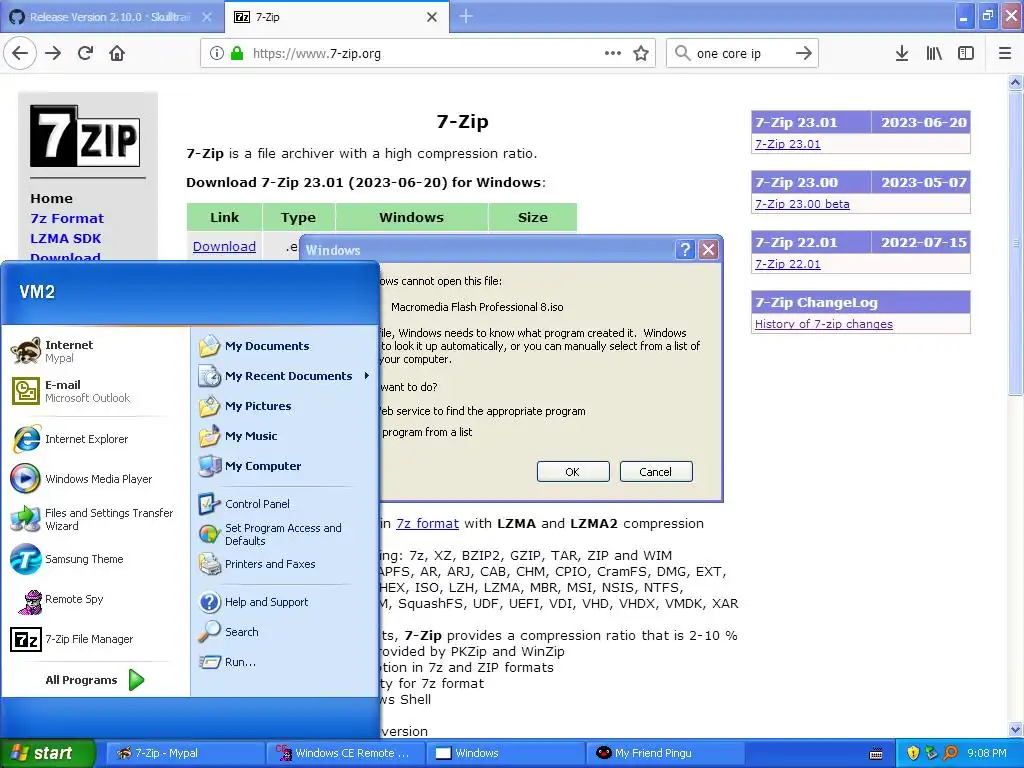Click the Windows Start button
The height and width of the screenshot is (768, 1024).
click(x=48, y=753)
